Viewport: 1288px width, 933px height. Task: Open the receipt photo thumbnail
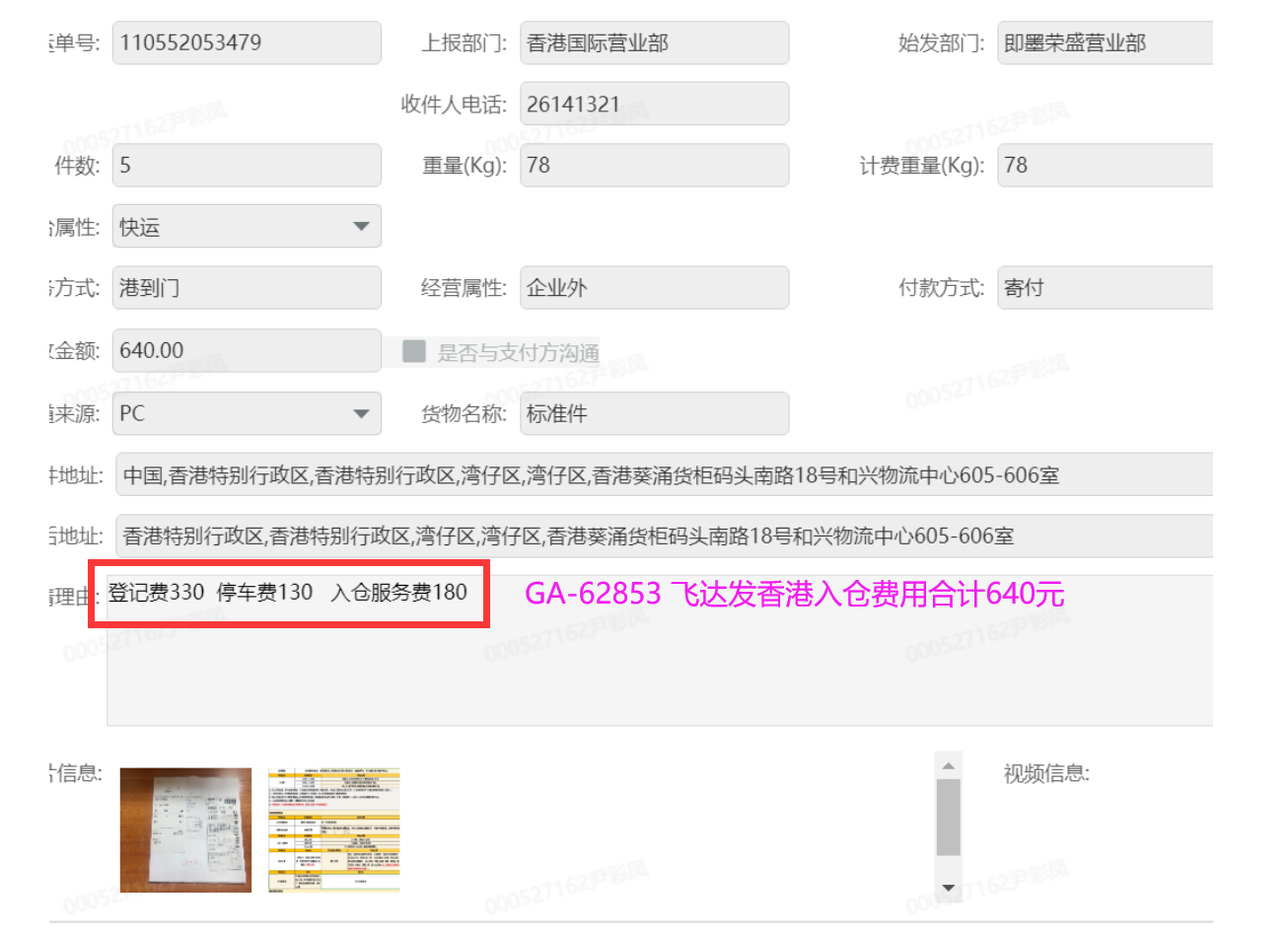tap(185, 830)
